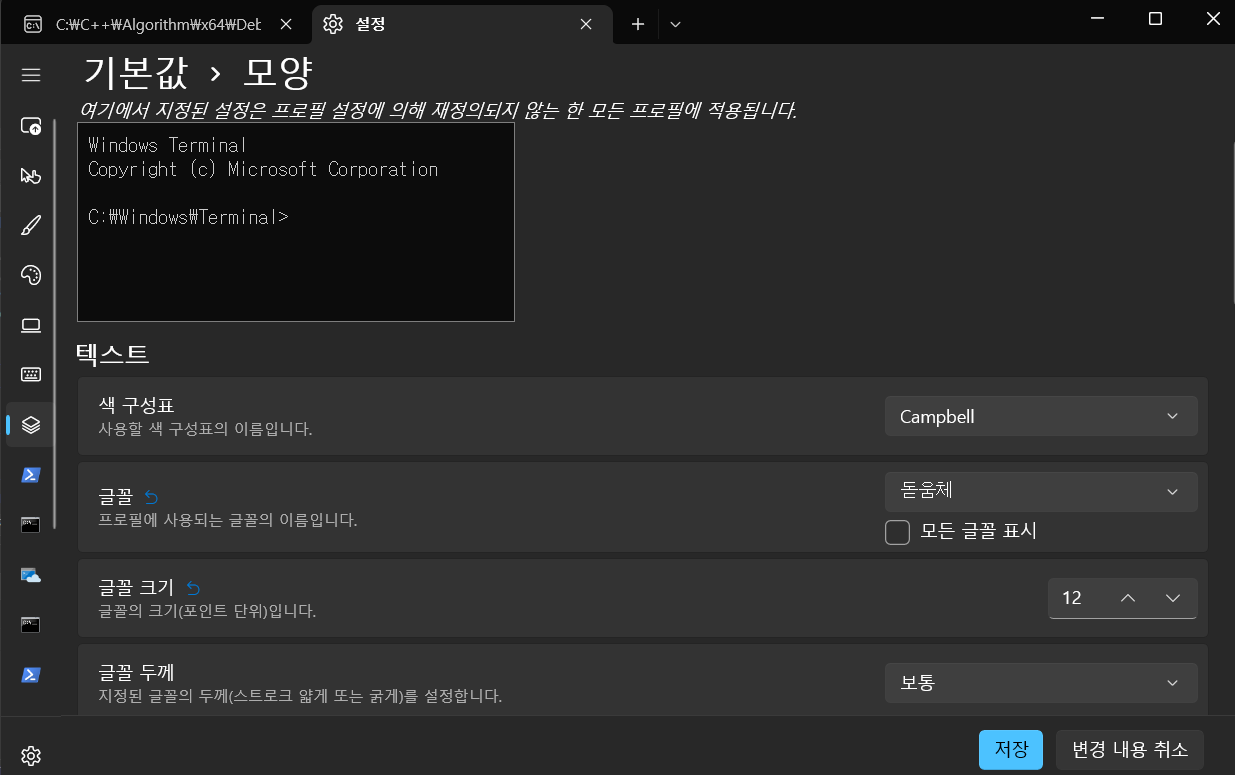Open the 색 구성표 color palette page
This screenshot has height=775, width=1235.
(x=30, y=275)
